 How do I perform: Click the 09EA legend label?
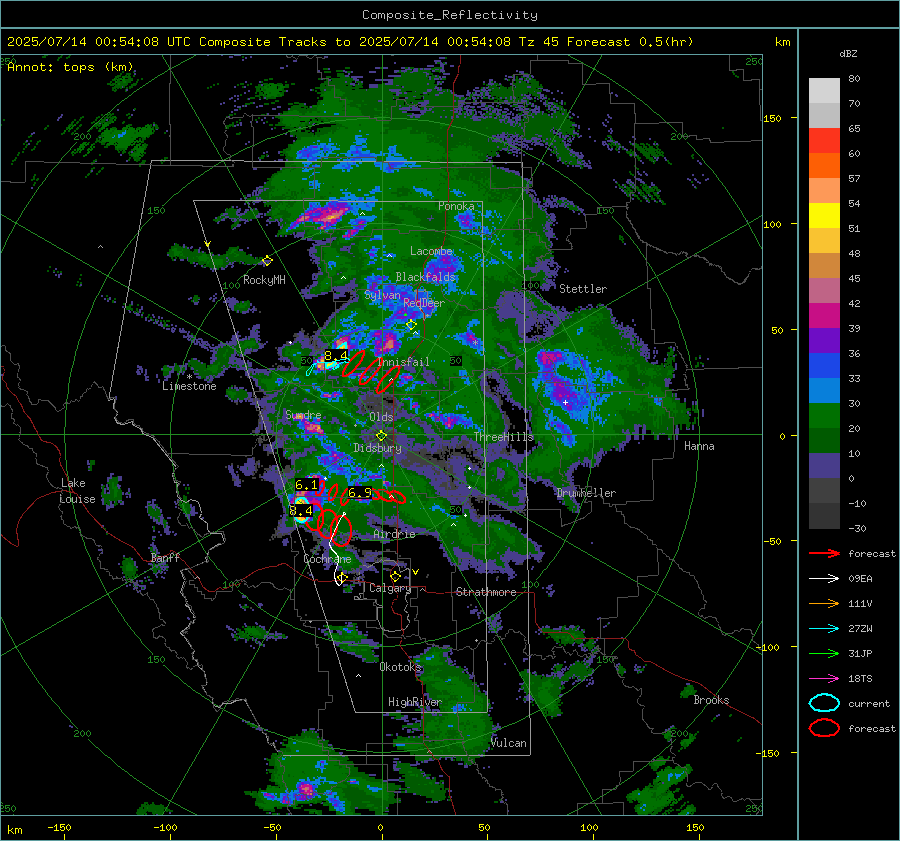pos(860,579)
